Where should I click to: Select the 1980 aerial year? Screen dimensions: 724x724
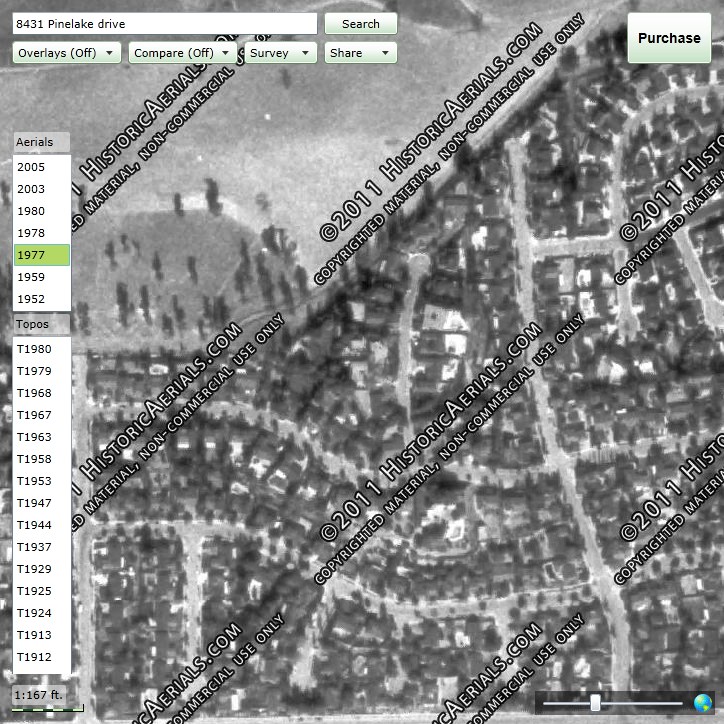[42, 211]
